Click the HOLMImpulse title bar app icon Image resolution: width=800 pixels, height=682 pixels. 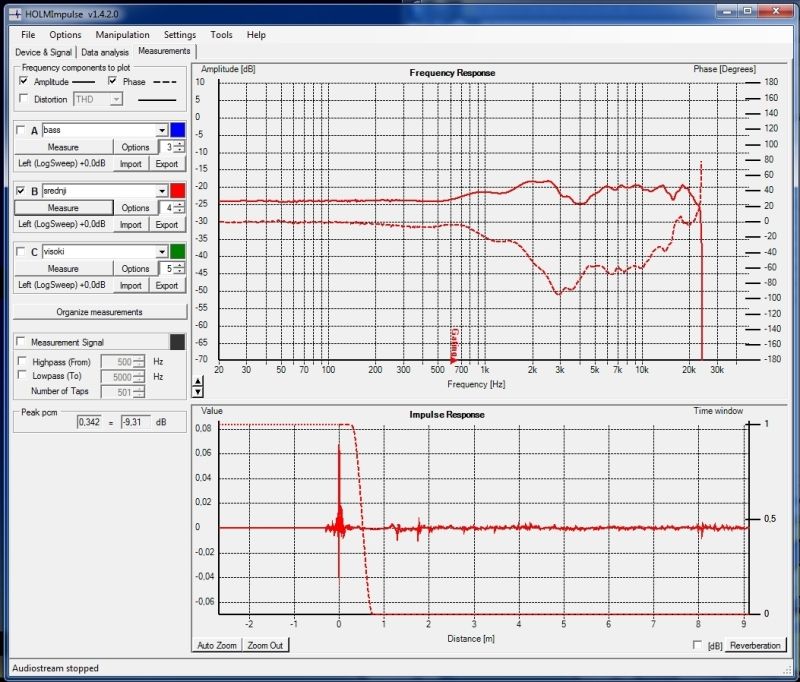[16, 14]
